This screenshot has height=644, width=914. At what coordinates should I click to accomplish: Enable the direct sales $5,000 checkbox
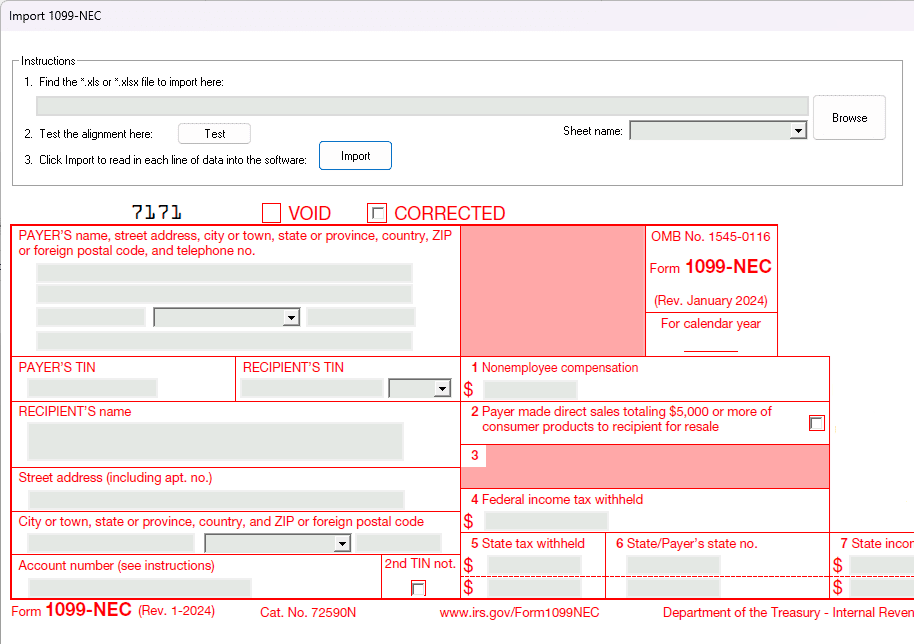(817, 423)
